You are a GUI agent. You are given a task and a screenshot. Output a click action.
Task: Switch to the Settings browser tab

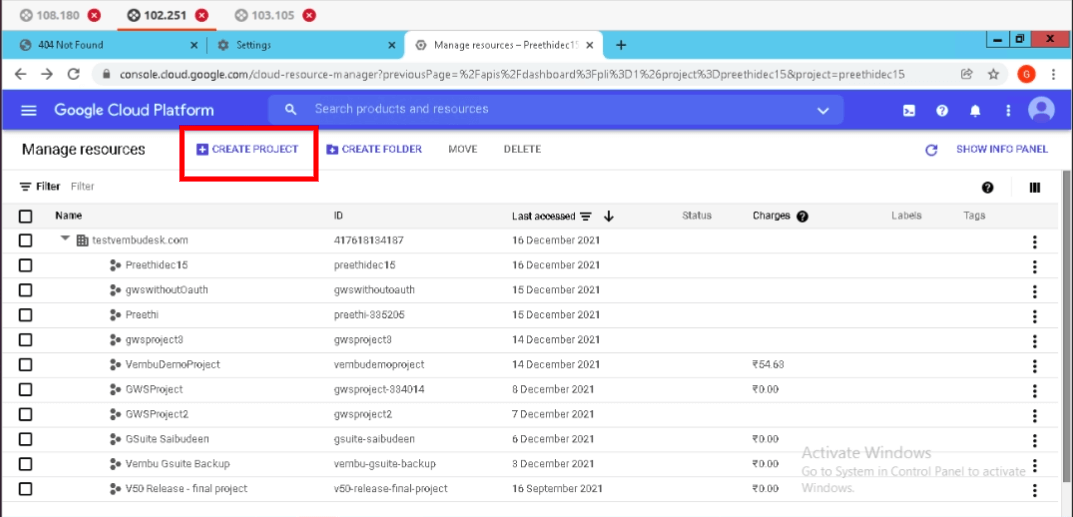(306, 45)
